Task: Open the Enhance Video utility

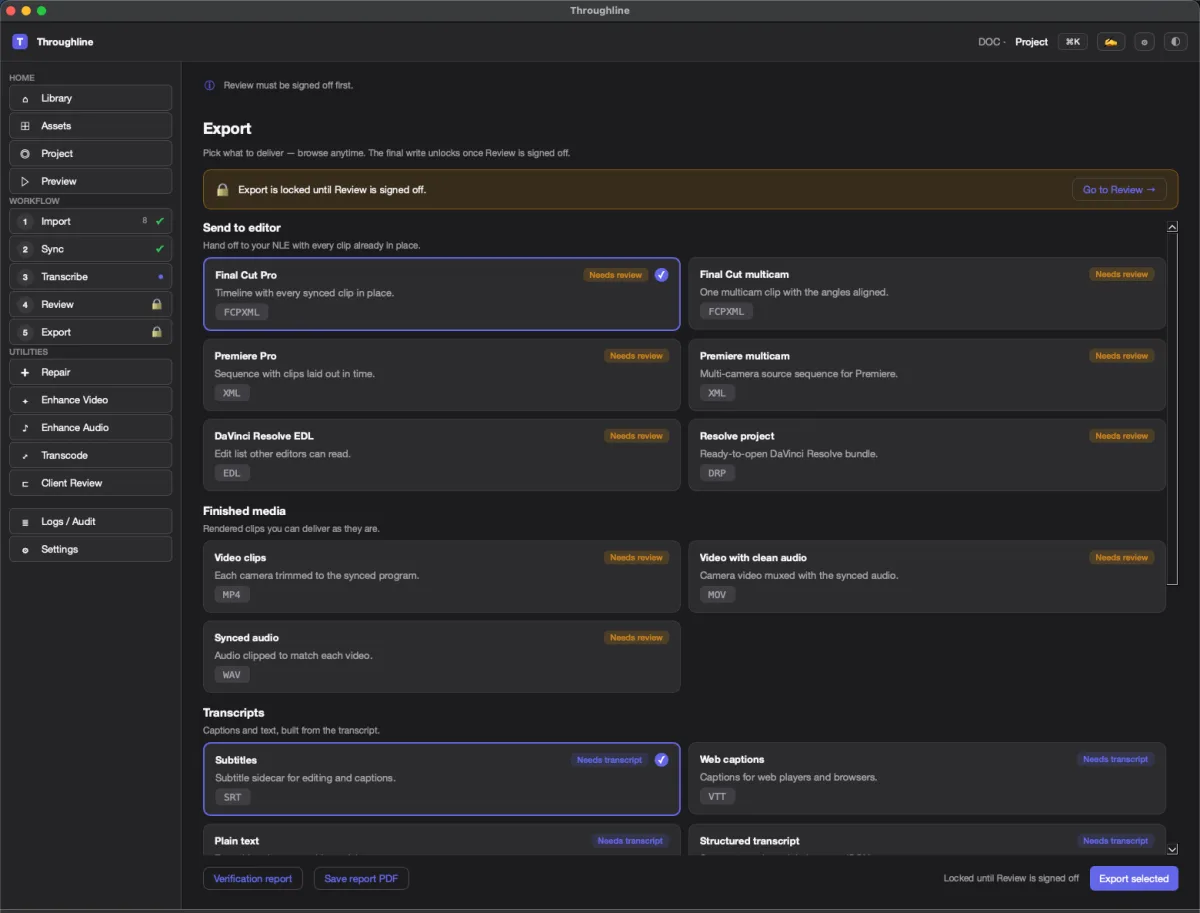Action: pos(91,400)
